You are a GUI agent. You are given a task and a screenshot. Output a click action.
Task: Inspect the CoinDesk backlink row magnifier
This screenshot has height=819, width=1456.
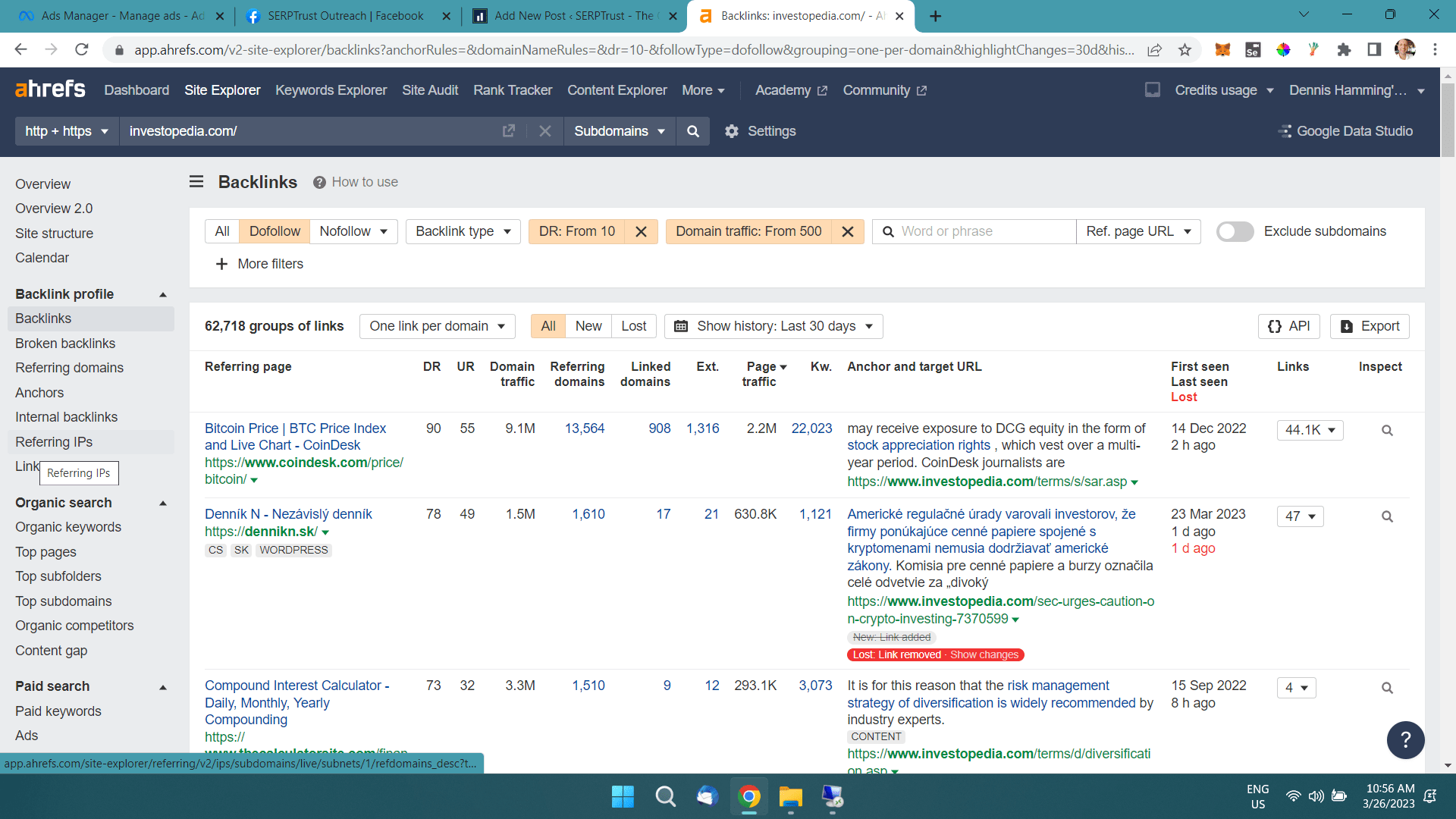coord(1387,431)
